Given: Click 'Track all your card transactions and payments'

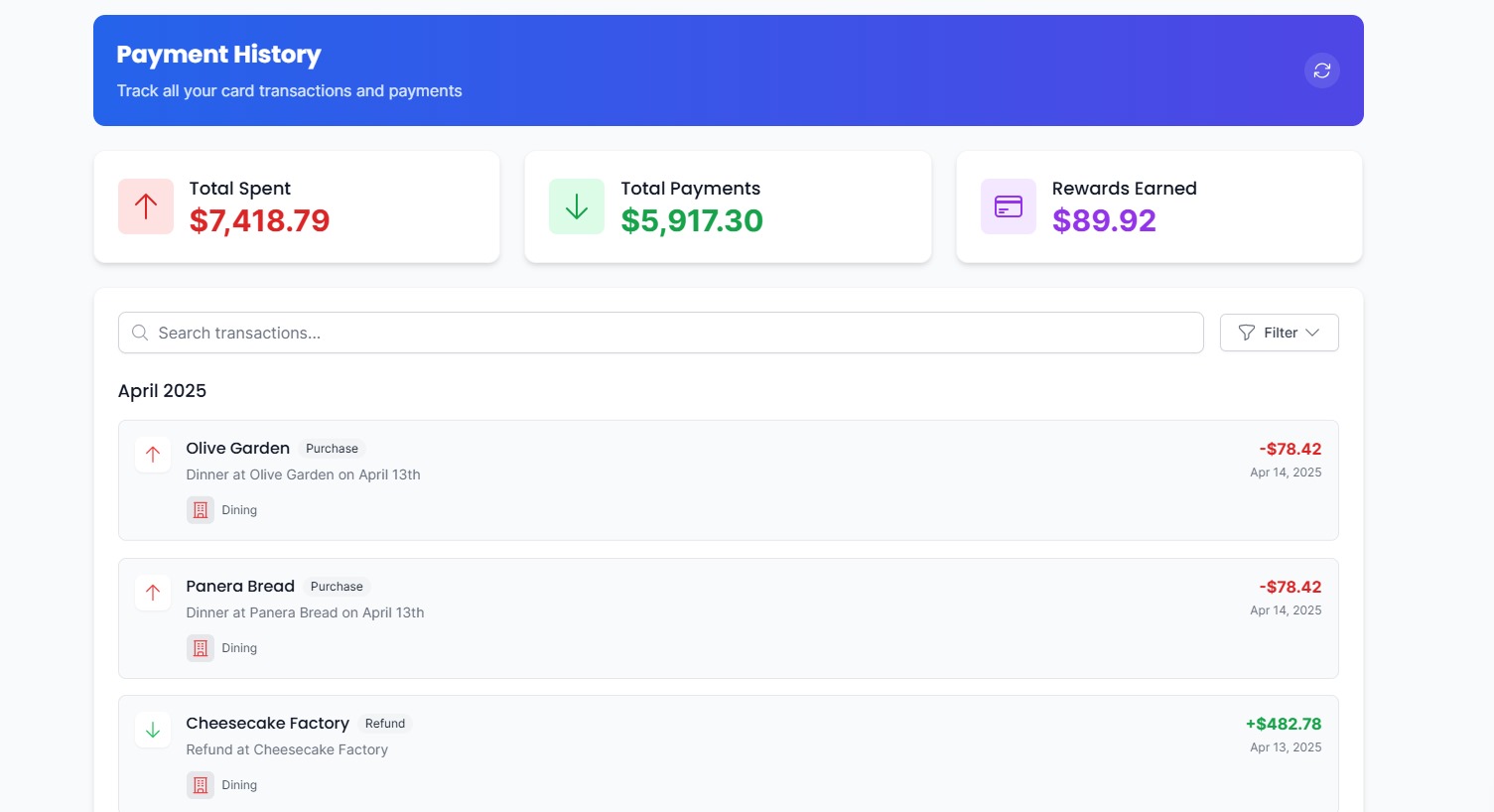Looking at the screenshot, I should (x=290, y=90).
